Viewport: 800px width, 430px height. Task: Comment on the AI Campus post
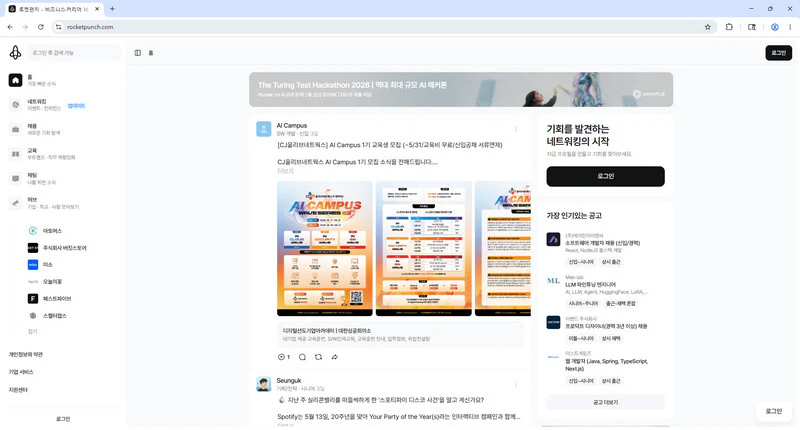303,357
